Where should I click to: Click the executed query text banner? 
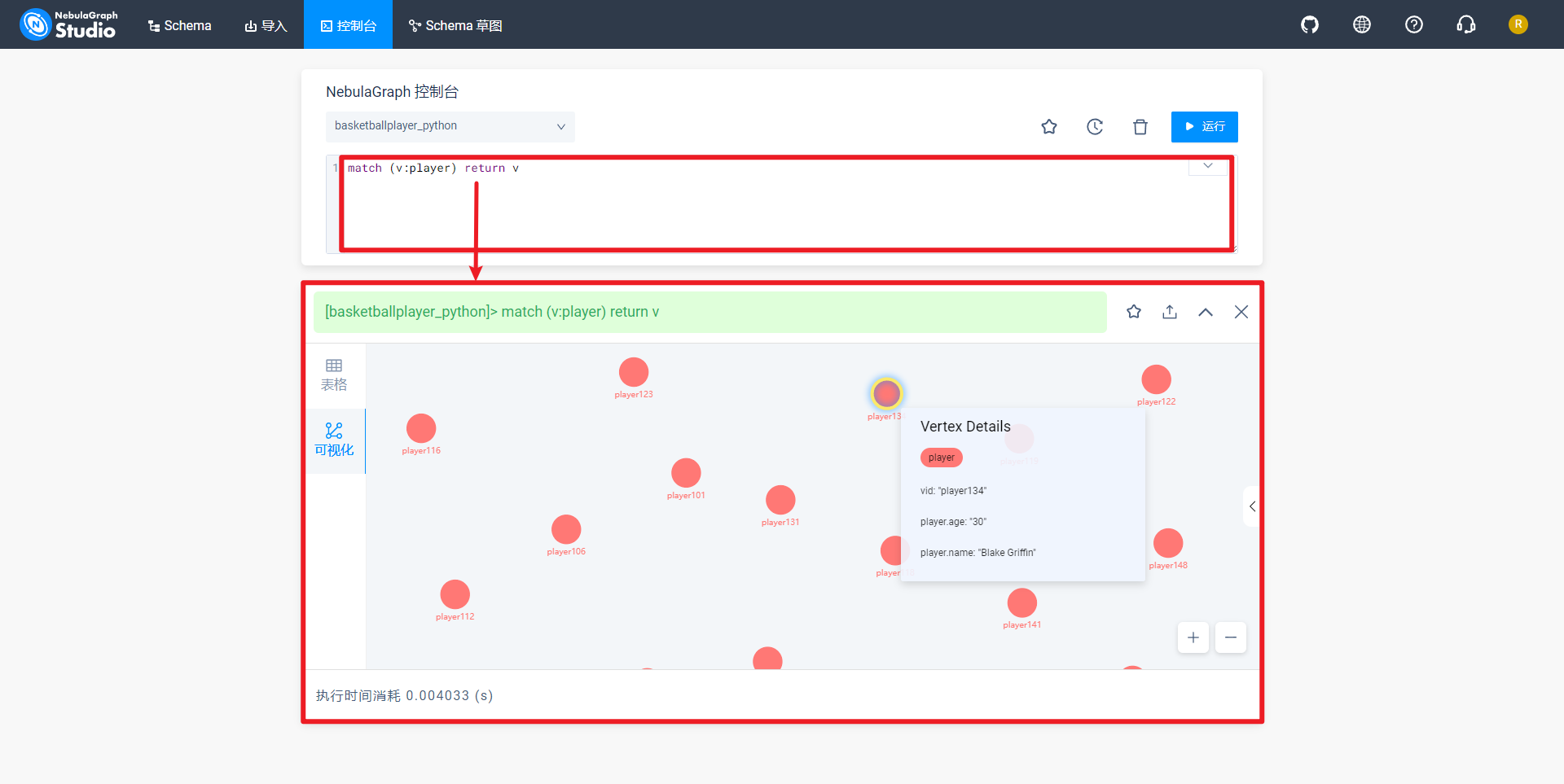click(x=710, y=312)
